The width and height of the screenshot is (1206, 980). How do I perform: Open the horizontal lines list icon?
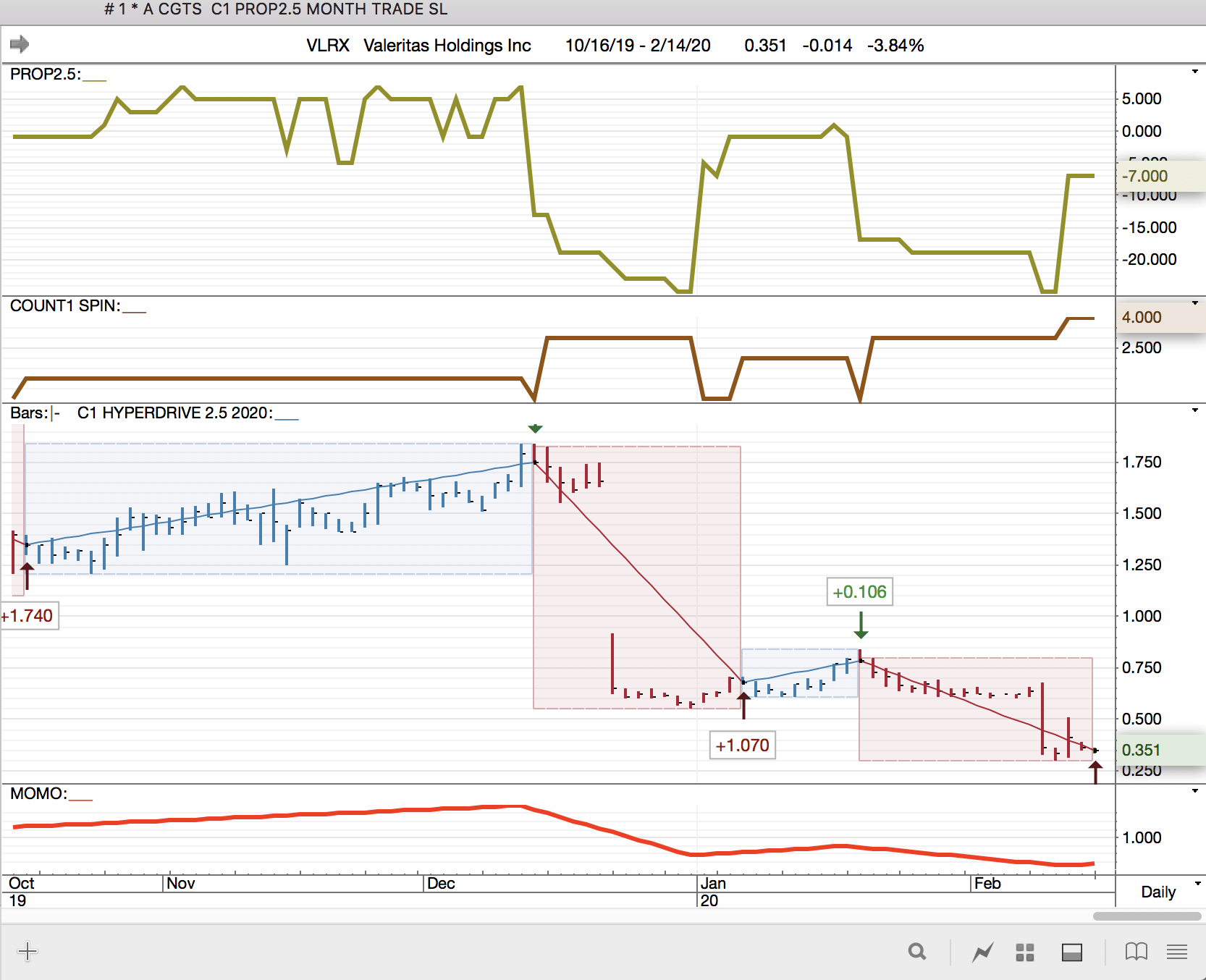pos(1177,952)
